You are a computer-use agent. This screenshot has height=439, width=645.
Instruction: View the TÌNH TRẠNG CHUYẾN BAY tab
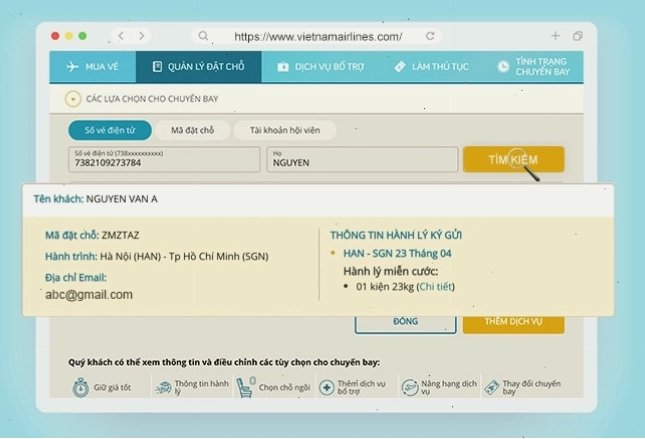click(x=534, y=67)
